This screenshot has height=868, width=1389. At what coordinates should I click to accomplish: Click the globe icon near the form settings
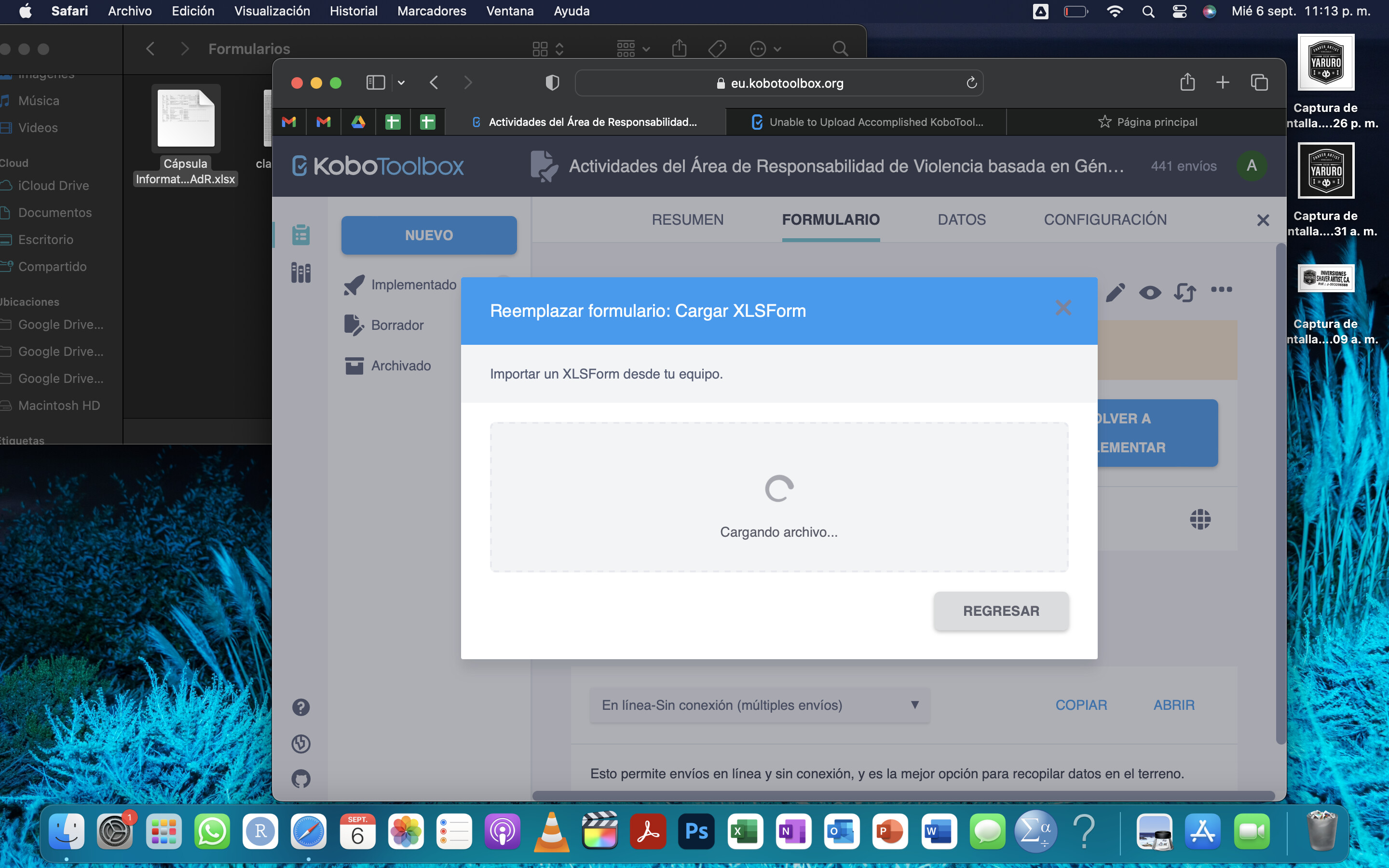point(1200,519)
